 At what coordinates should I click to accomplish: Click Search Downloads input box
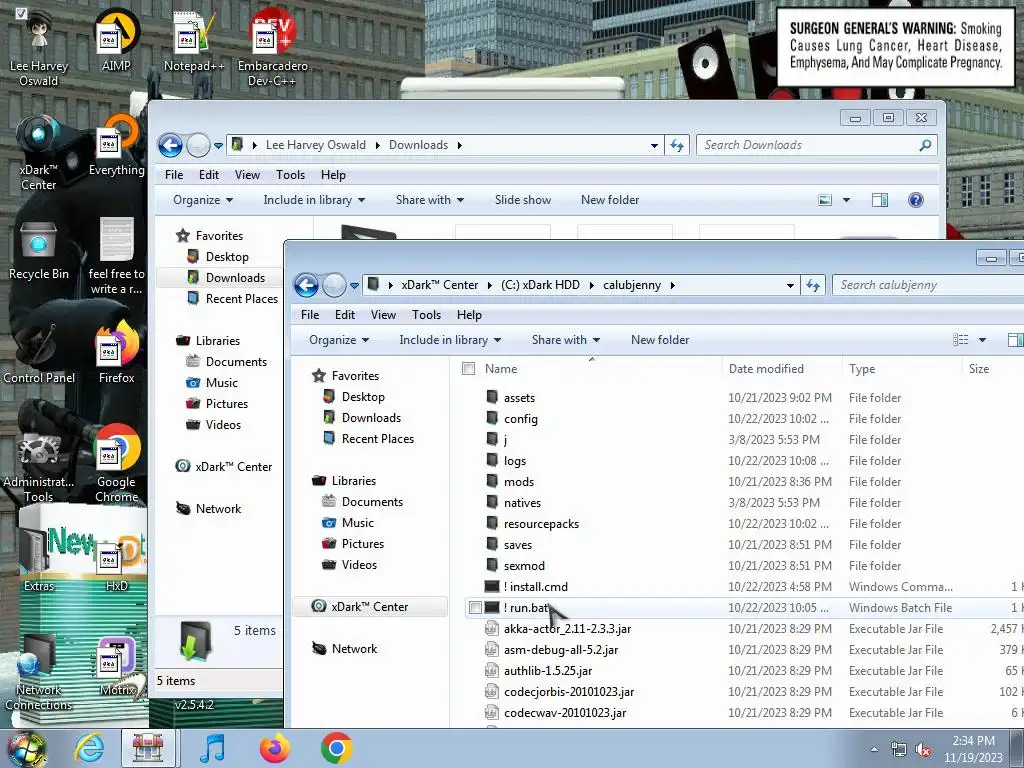click(817, 146)
